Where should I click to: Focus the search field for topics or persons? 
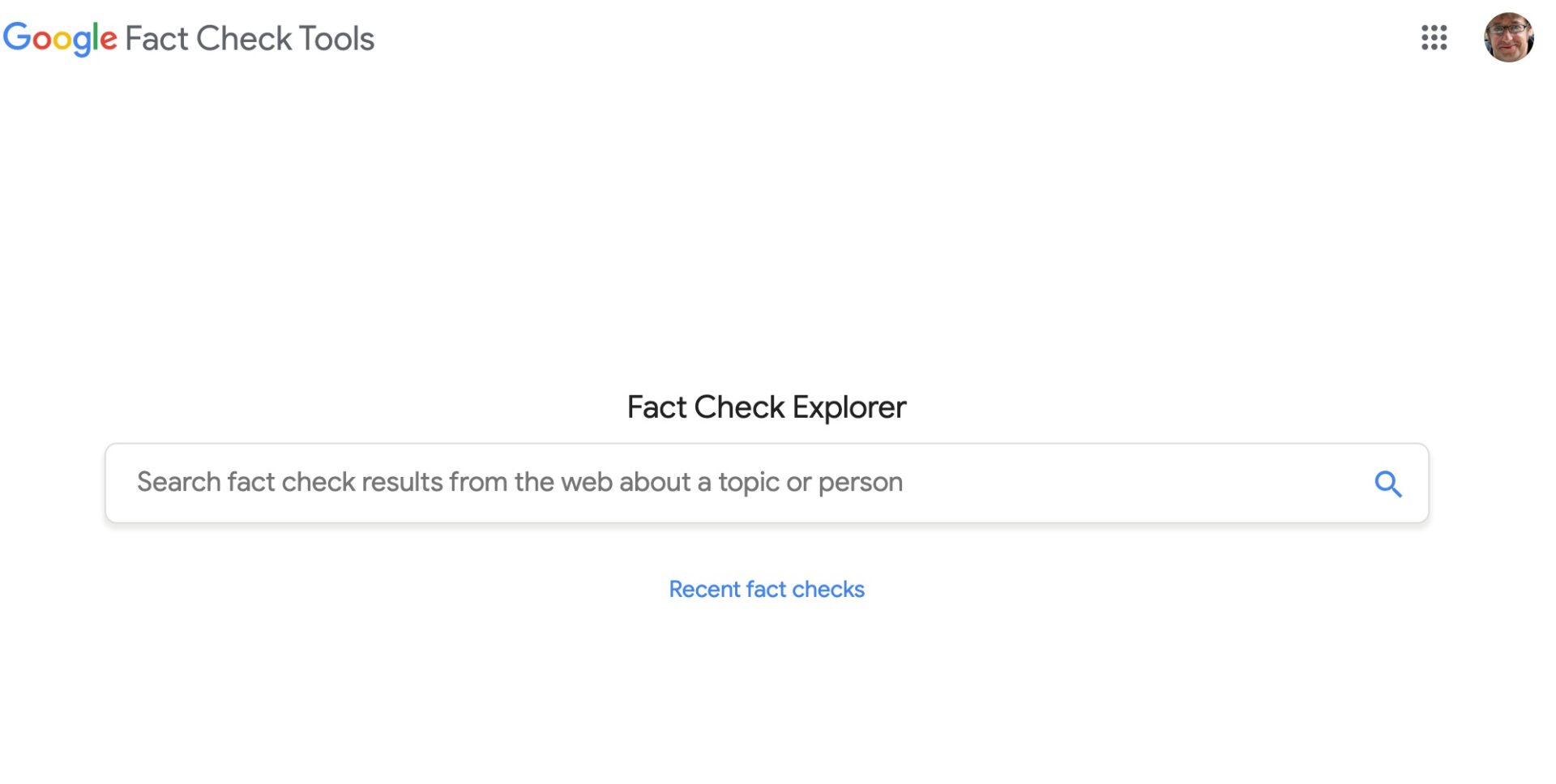point(567,483)
